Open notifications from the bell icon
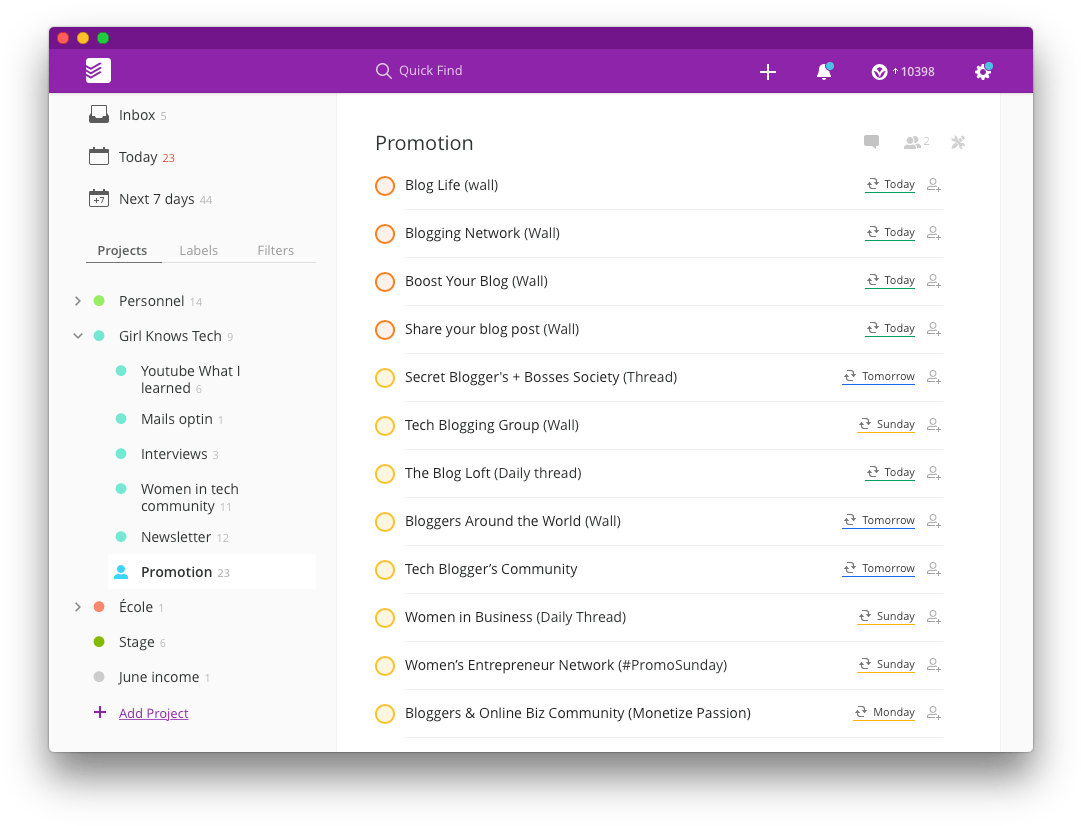1081x826 pixels. tap(823, 71)
